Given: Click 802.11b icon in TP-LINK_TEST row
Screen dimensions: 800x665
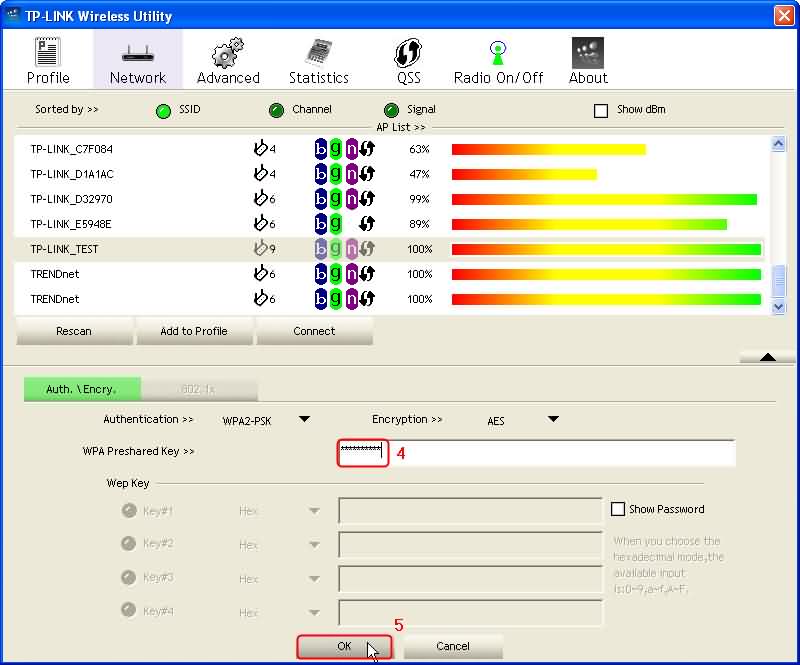Looking at the screenshot, I should pyautogui.click(x=320, y=249).
